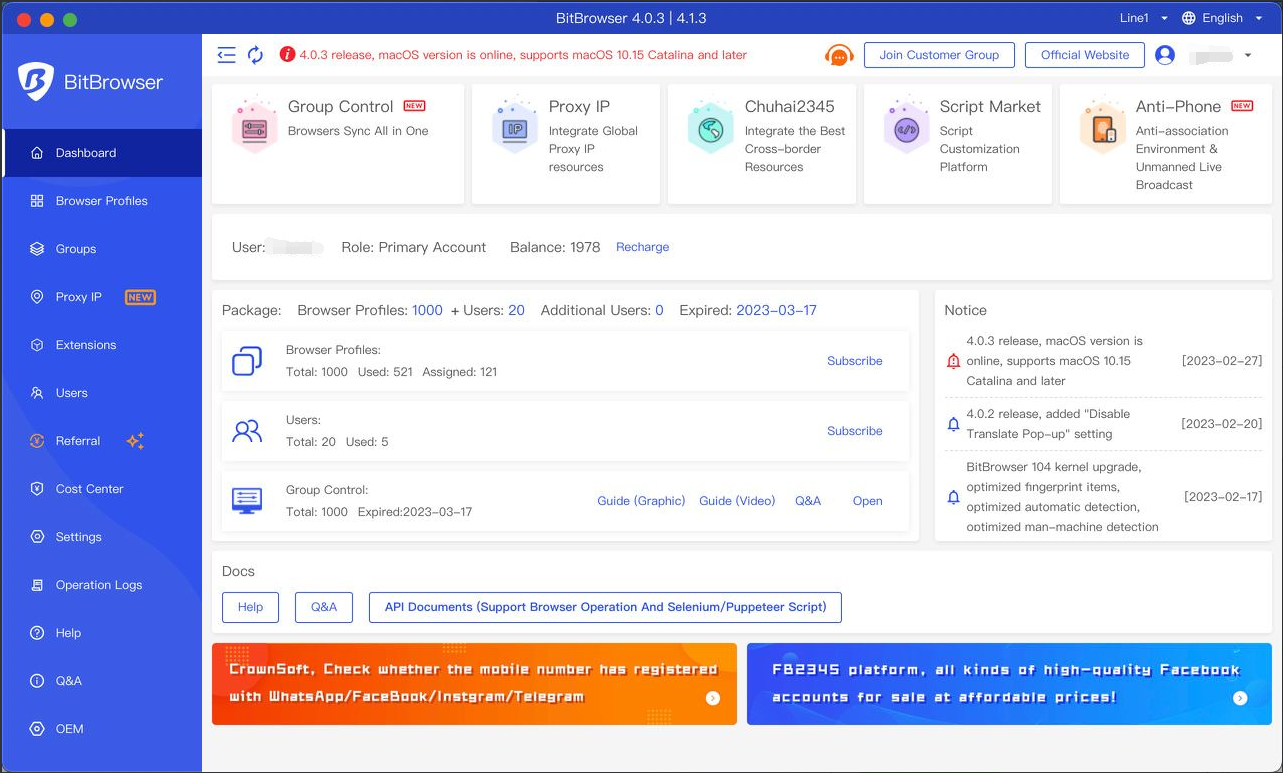Open OEM in sidebar
1283x773 pixels.
102,729
